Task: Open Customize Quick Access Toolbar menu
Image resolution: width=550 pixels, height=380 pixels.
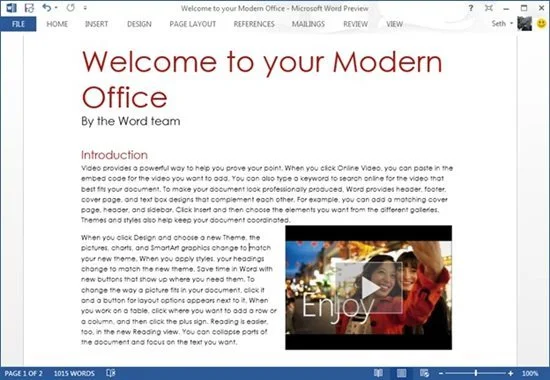Action: pos(85,8)
